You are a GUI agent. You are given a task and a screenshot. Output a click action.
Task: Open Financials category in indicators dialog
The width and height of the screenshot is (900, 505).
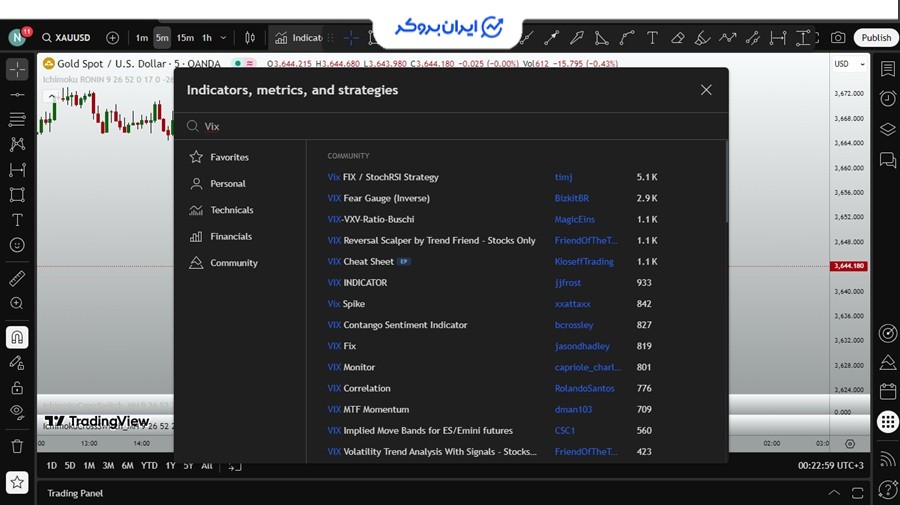click(240, 236)
